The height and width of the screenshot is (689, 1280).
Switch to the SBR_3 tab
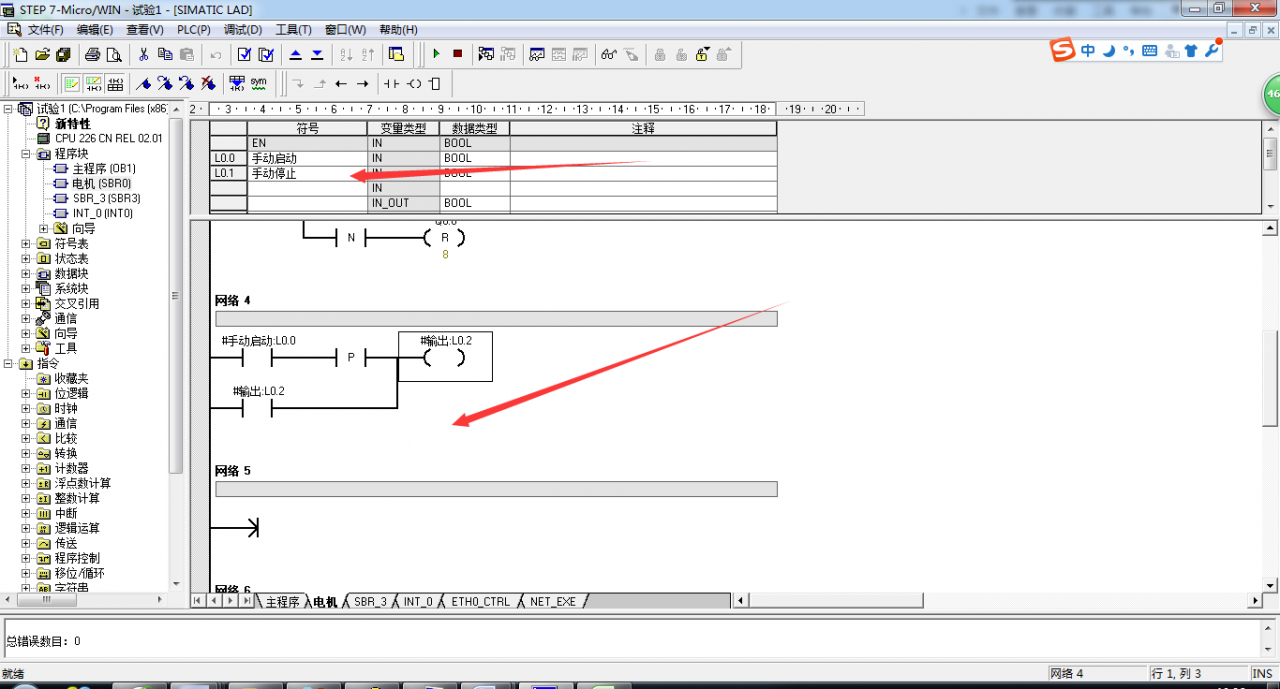[370, 602]
